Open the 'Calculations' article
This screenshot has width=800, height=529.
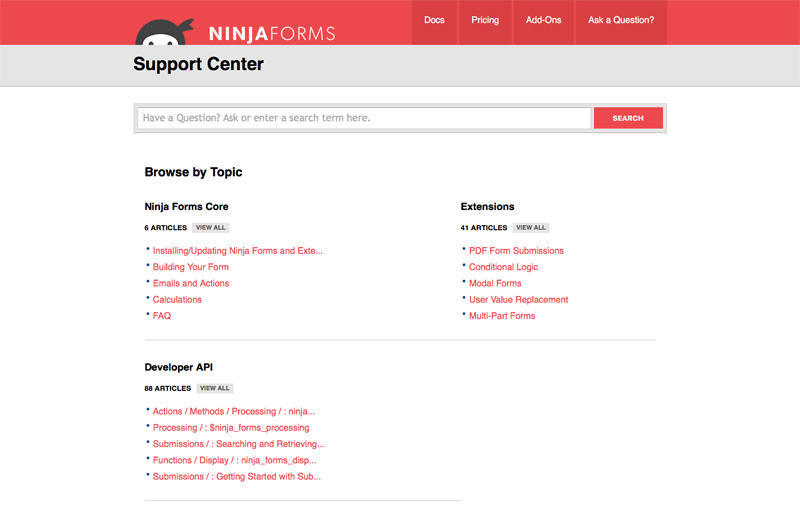pyautogui.click(x=177, y=299)
